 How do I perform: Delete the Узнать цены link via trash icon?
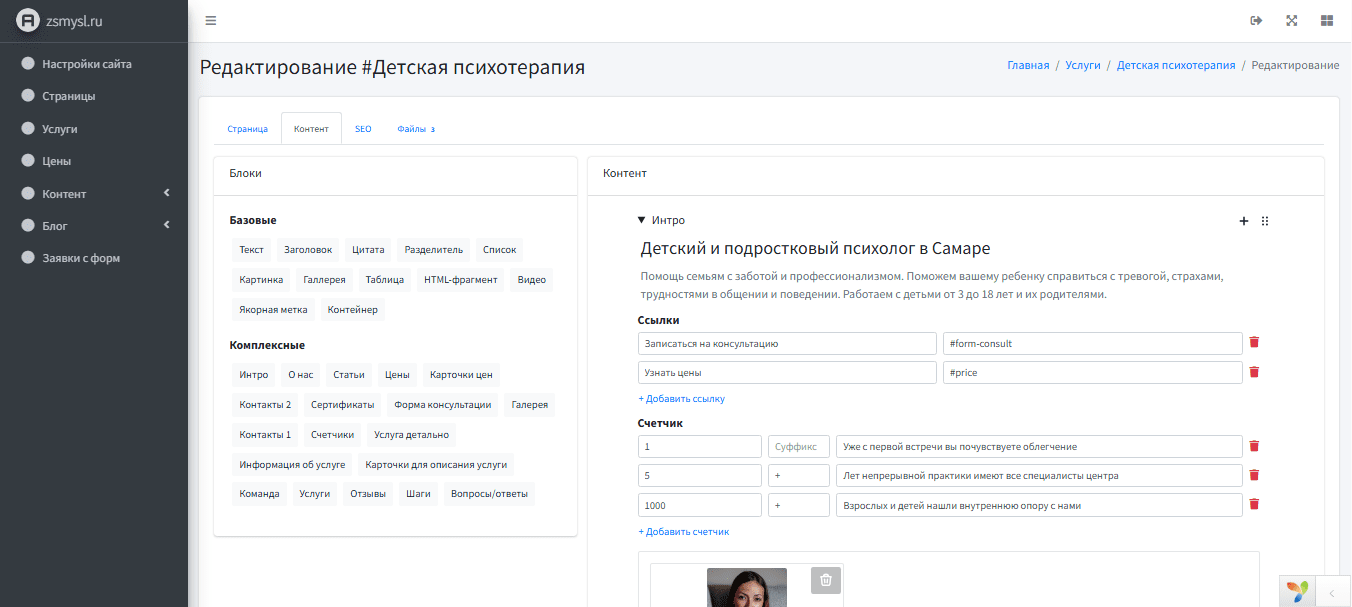pos(1254,371)
